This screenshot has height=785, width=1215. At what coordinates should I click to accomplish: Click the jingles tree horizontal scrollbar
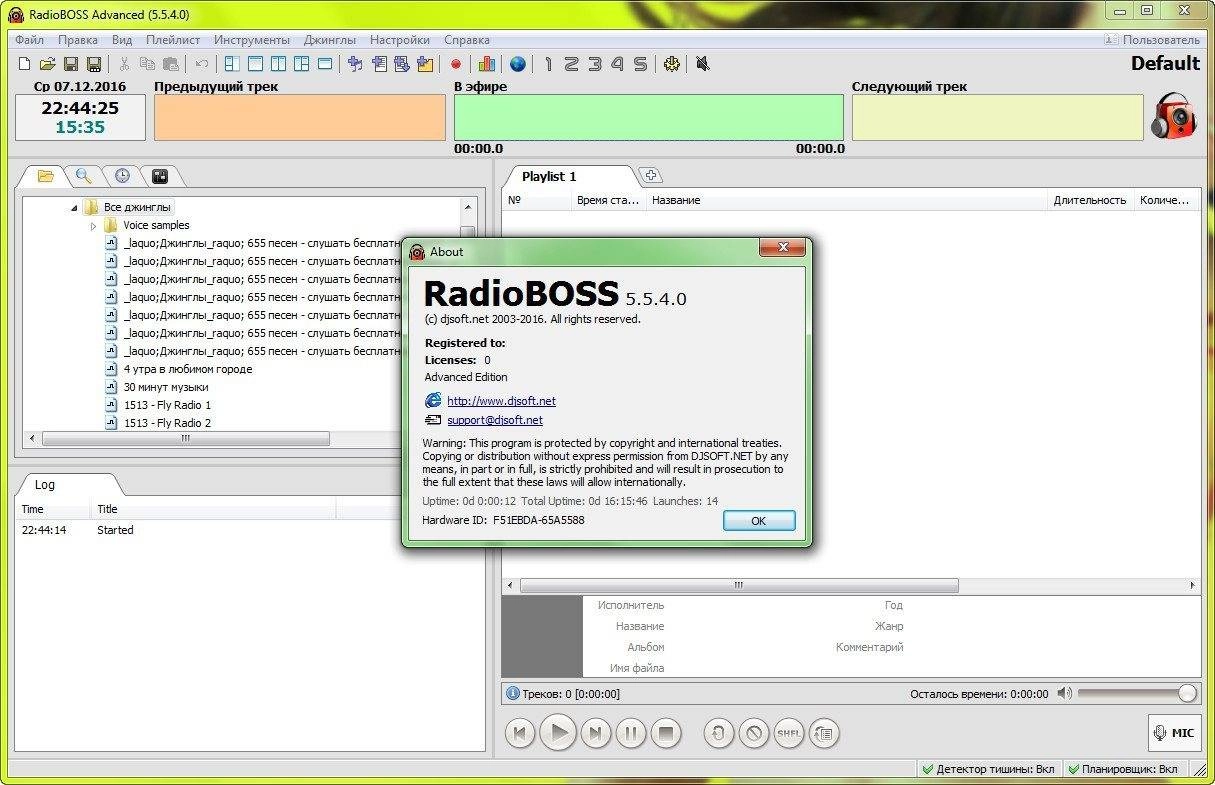pos(185,438)
